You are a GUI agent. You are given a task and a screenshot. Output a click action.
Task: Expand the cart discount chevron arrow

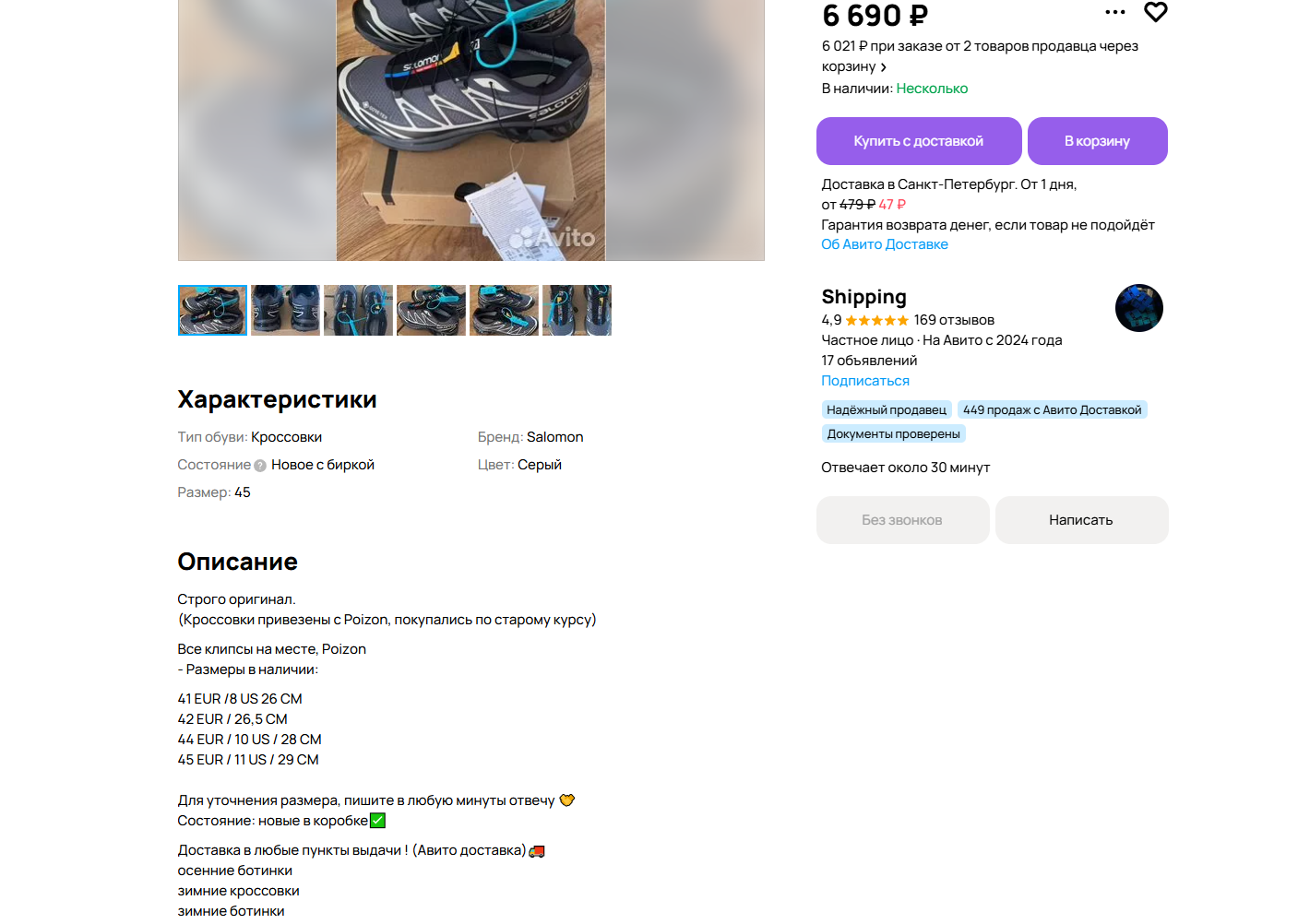tap(883, 67)
